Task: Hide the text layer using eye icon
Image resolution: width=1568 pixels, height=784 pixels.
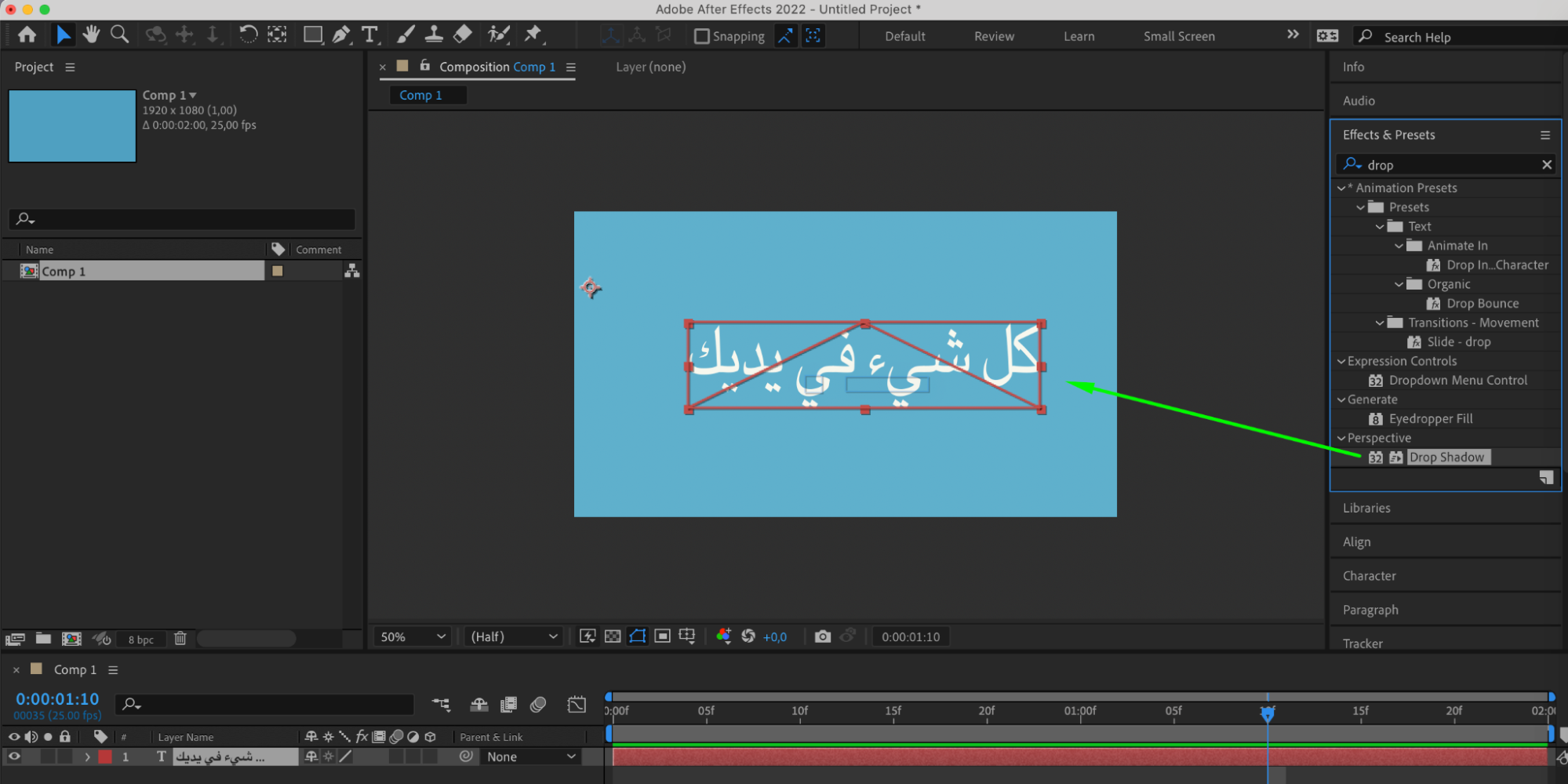Action: [x=14, y=757]
